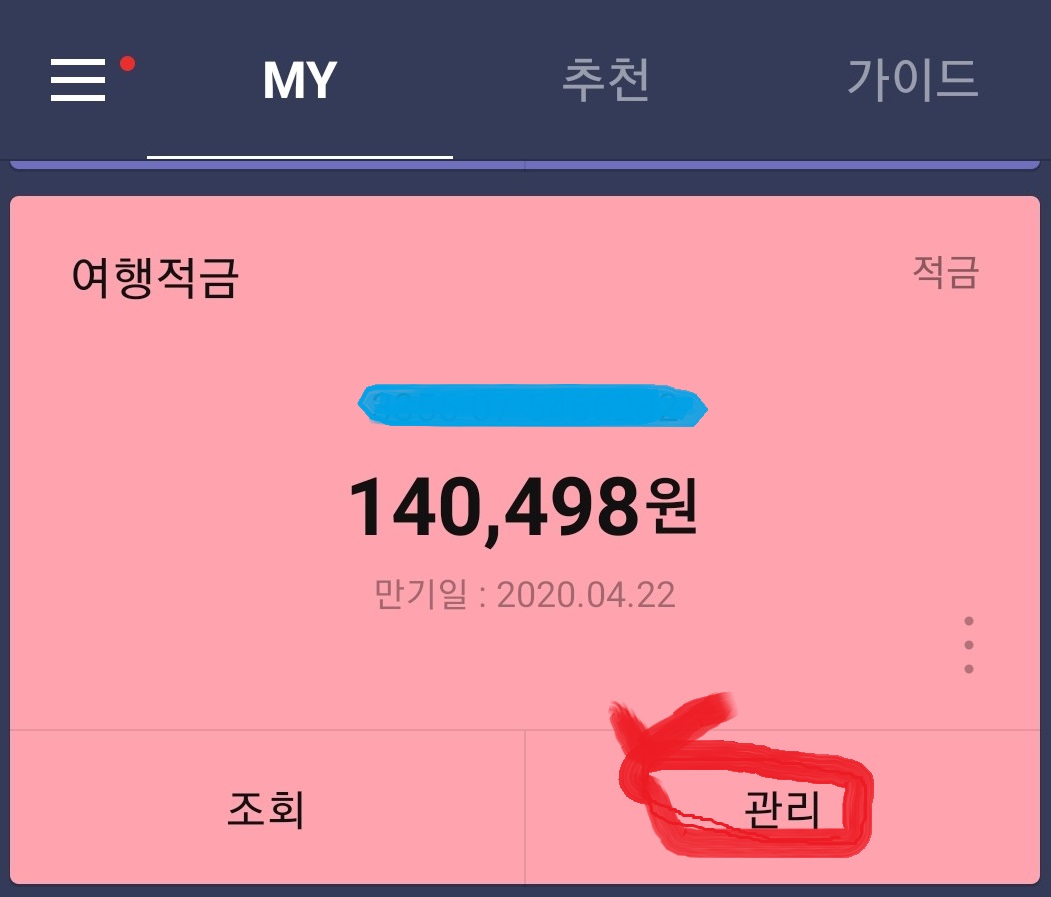Switch to the MY tab

coord(300,80)
